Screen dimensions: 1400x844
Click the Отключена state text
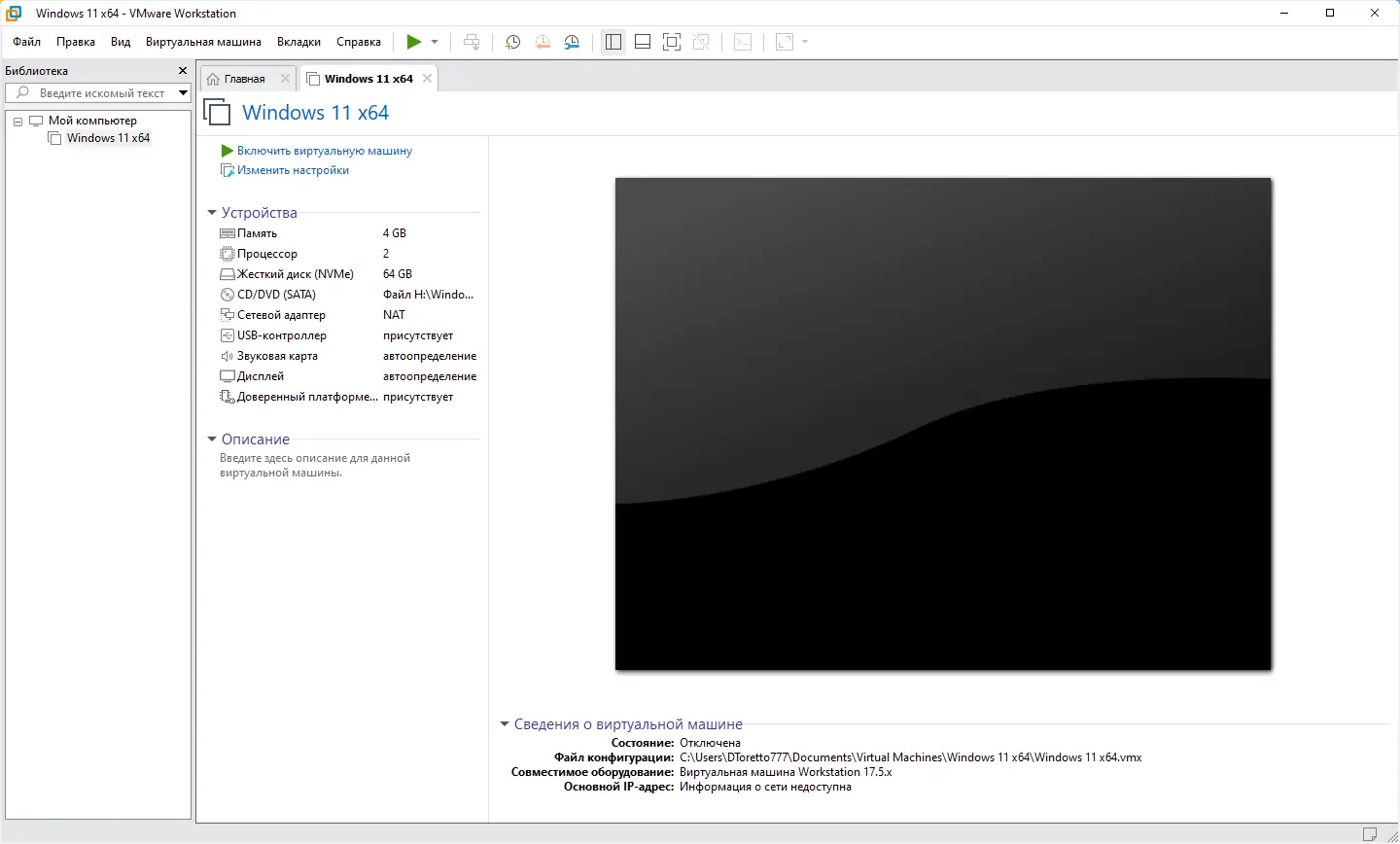(710, 743)
